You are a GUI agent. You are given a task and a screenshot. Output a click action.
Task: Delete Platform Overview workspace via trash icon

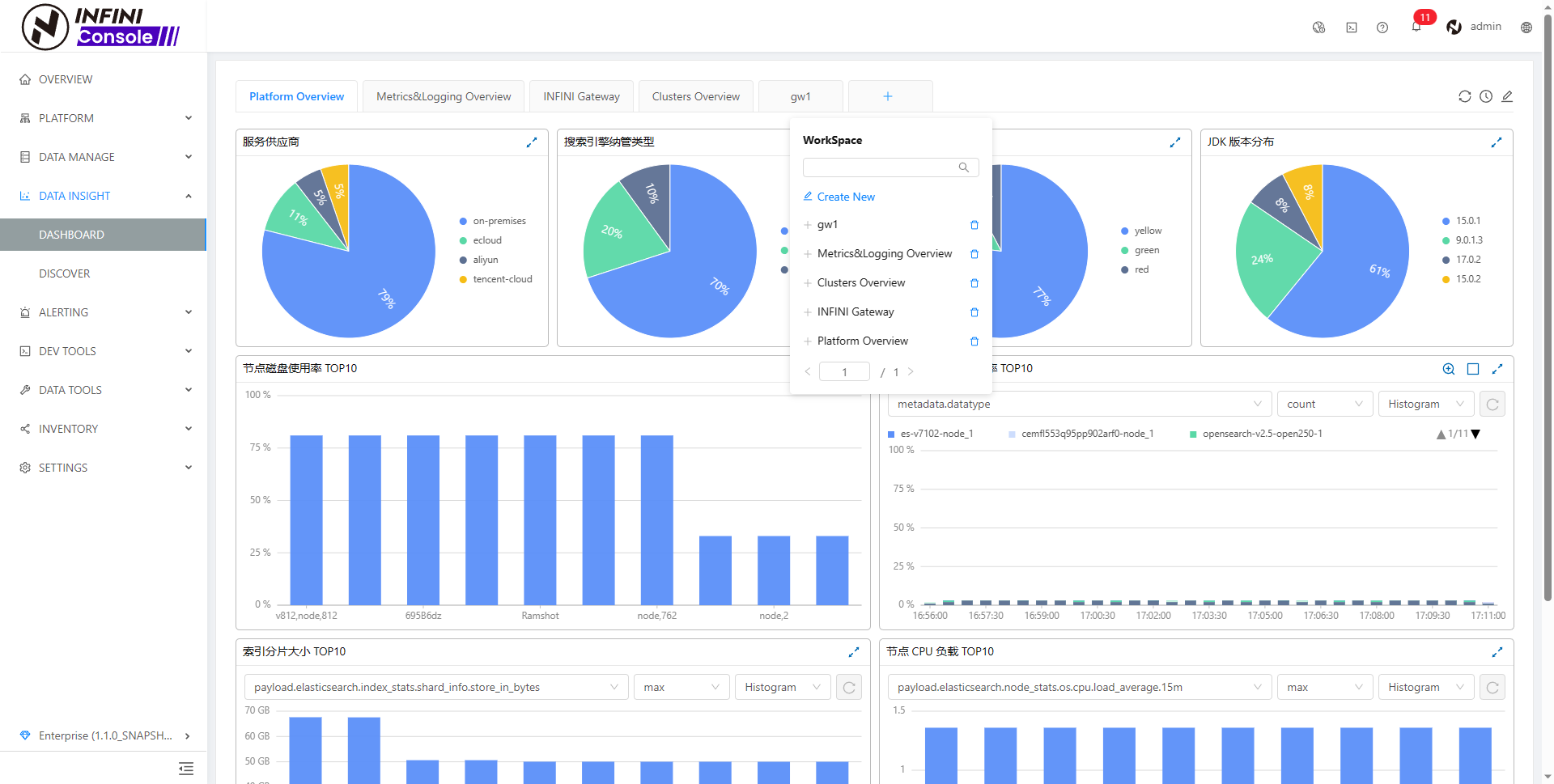(974, 341)
